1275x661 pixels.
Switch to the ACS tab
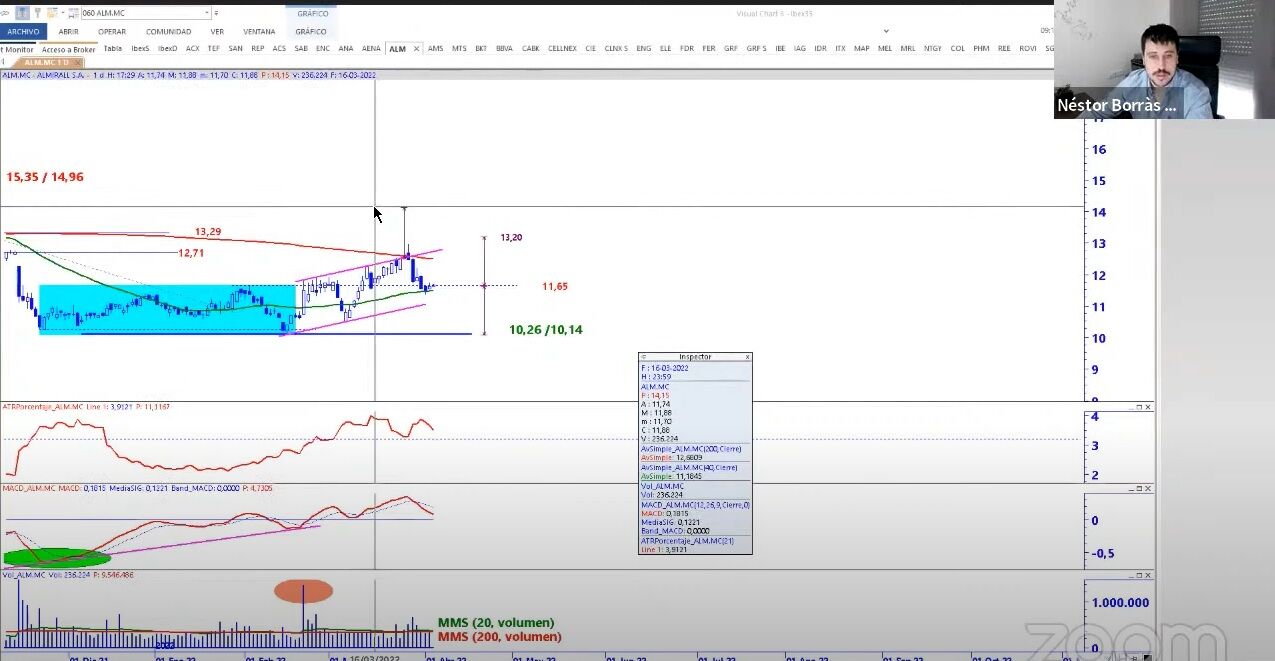(x=279, y=48)
